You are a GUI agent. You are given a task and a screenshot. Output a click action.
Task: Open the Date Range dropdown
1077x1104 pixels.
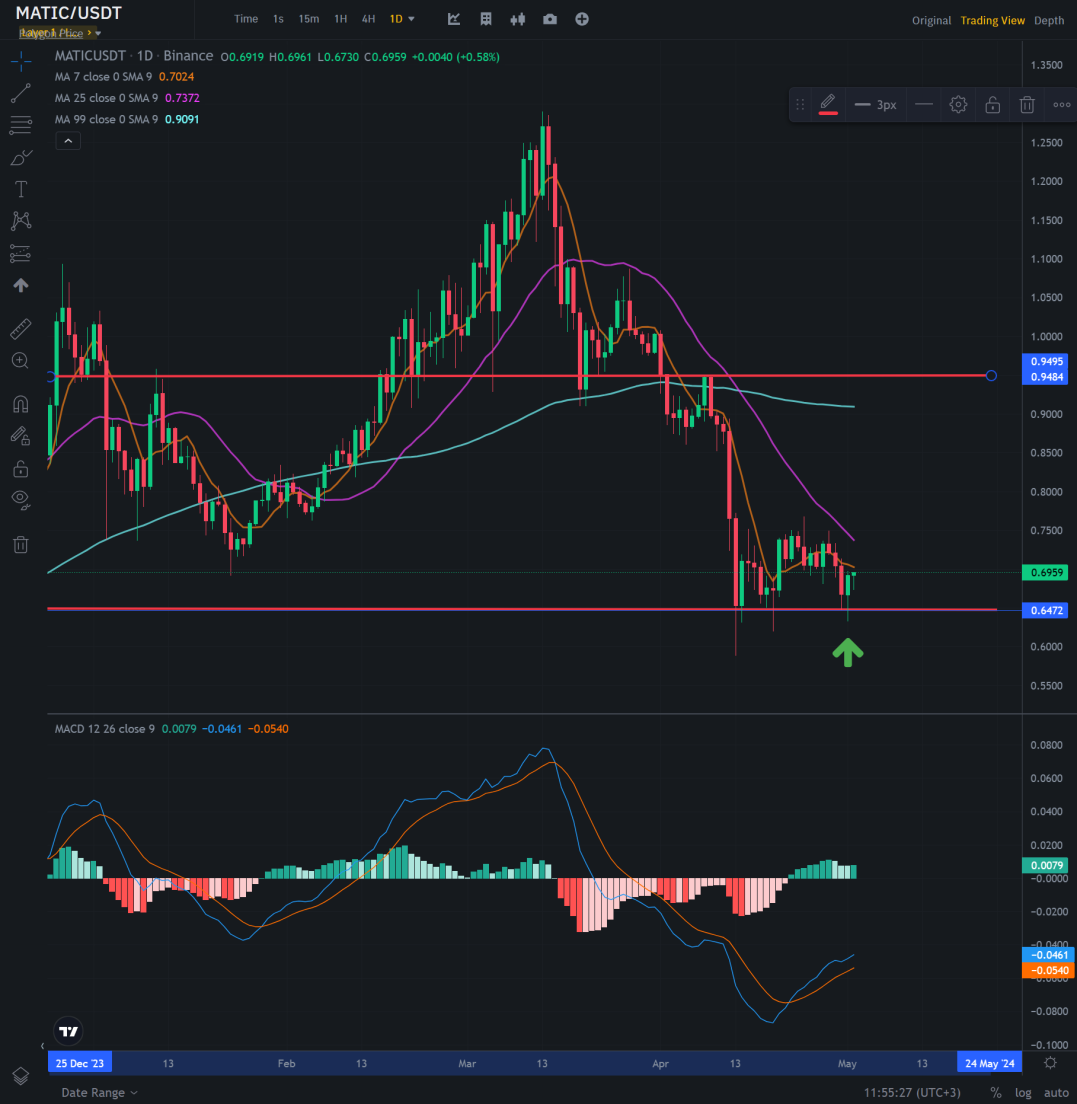(x=93, y=1092)
